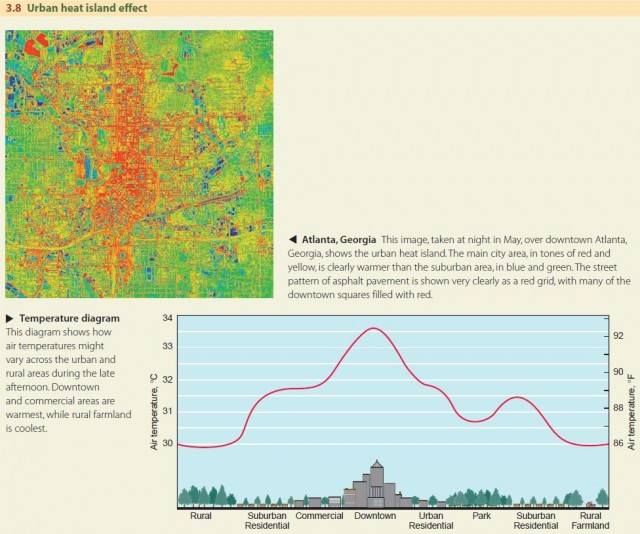Click the 'Downtown' zone label

tap(375, 516)
